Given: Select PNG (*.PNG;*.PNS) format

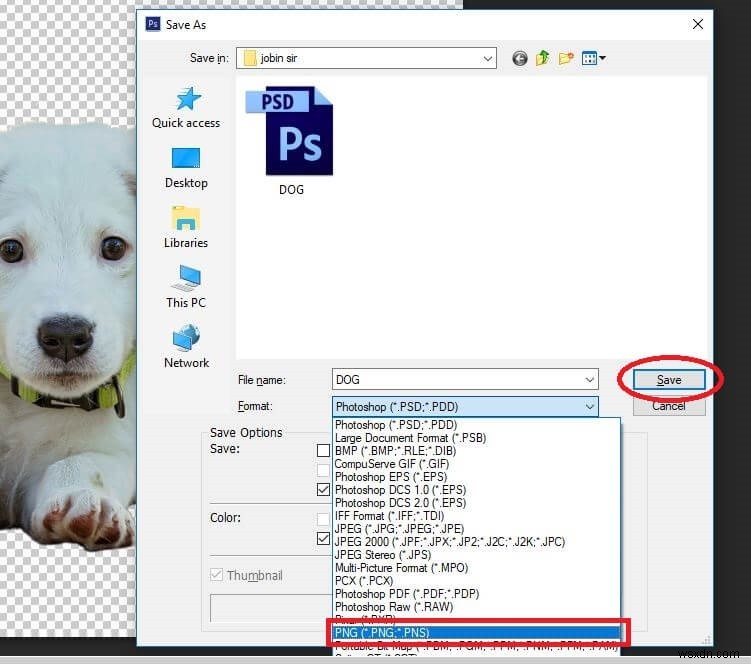Looking at the screenshot, I should (477, 632).
